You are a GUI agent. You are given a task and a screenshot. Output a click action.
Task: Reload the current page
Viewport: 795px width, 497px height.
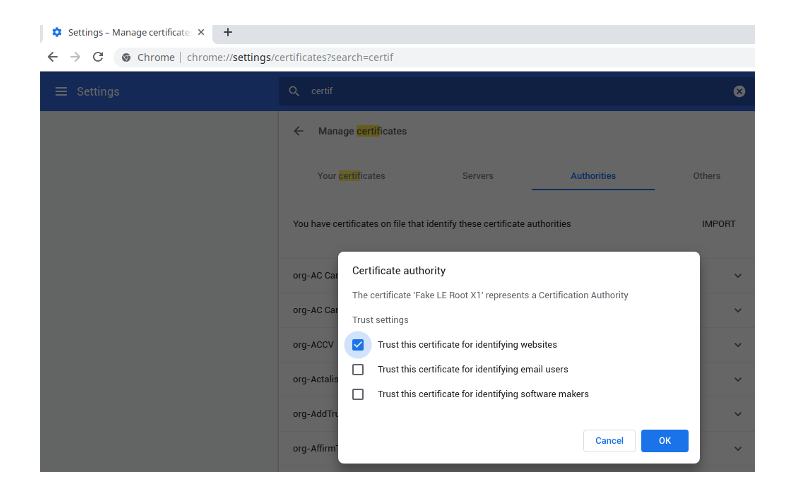pos(98,57)
